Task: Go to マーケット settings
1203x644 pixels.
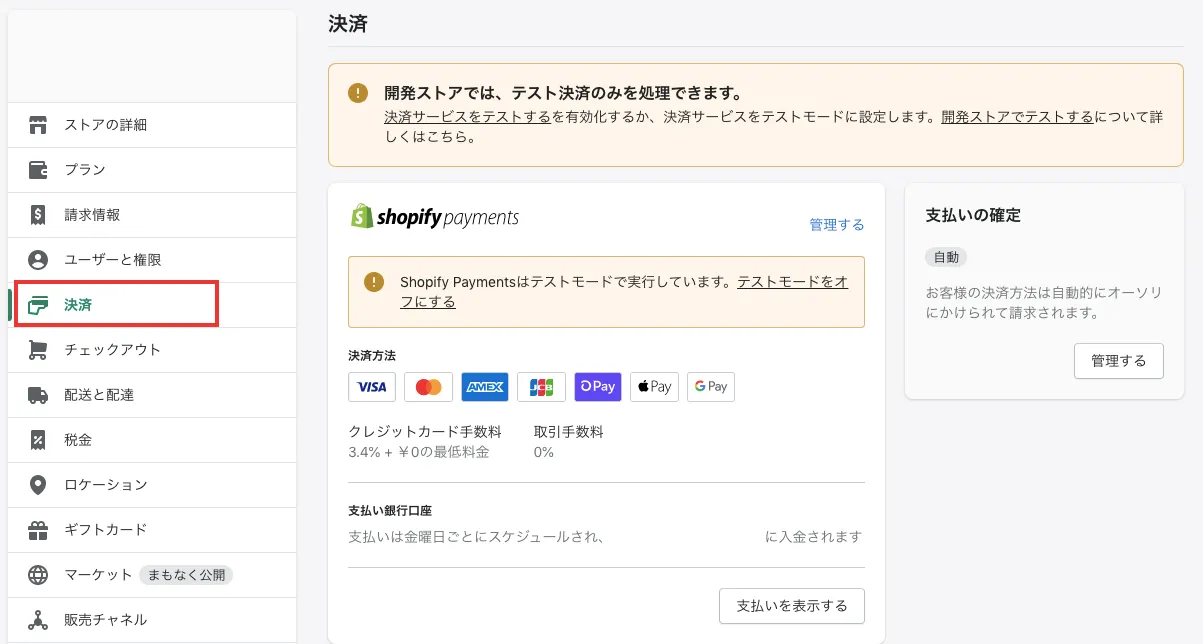Action: pyautogui.click(x=152, y=575)
